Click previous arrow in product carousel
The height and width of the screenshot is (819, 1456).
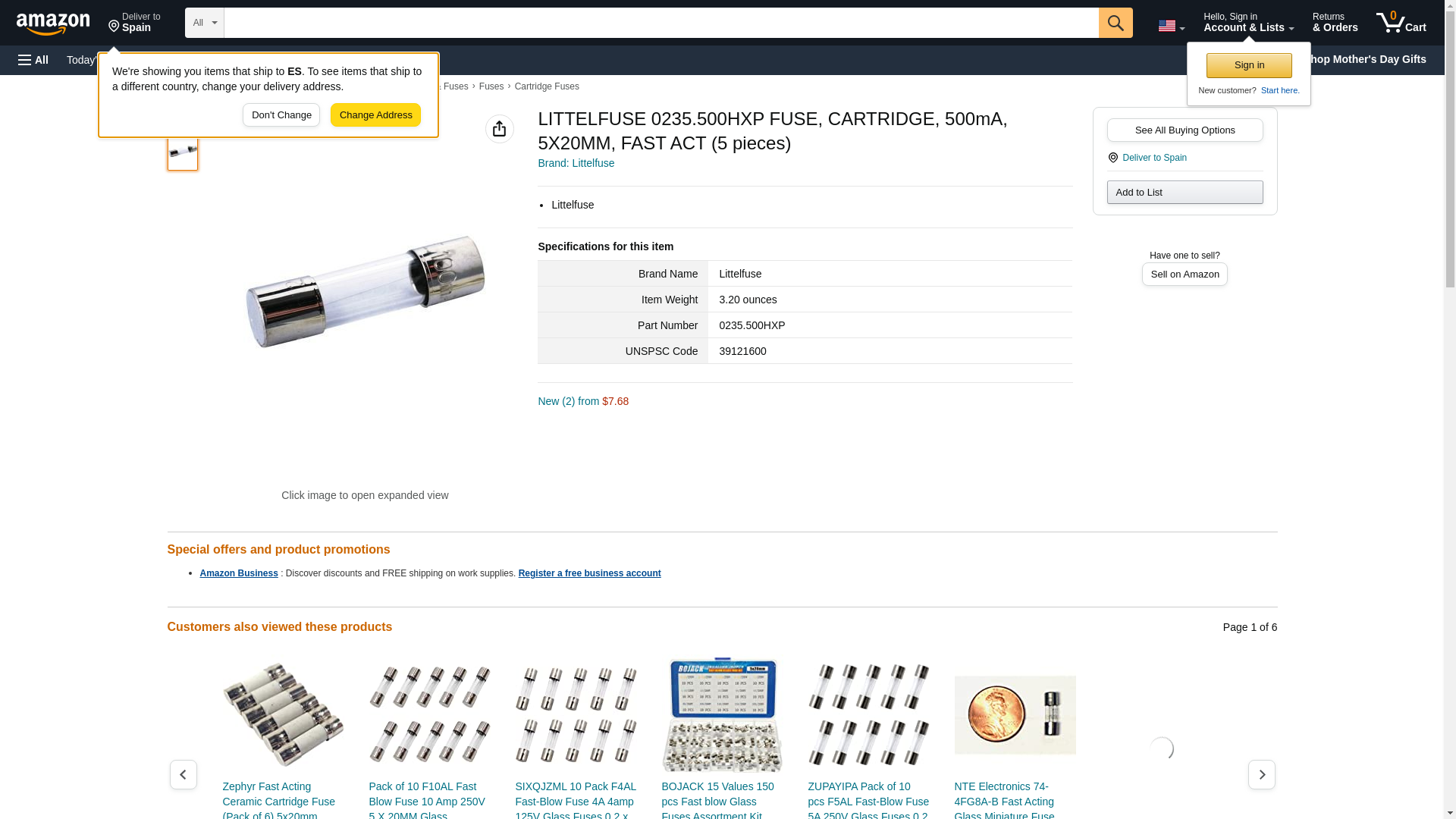183,774
